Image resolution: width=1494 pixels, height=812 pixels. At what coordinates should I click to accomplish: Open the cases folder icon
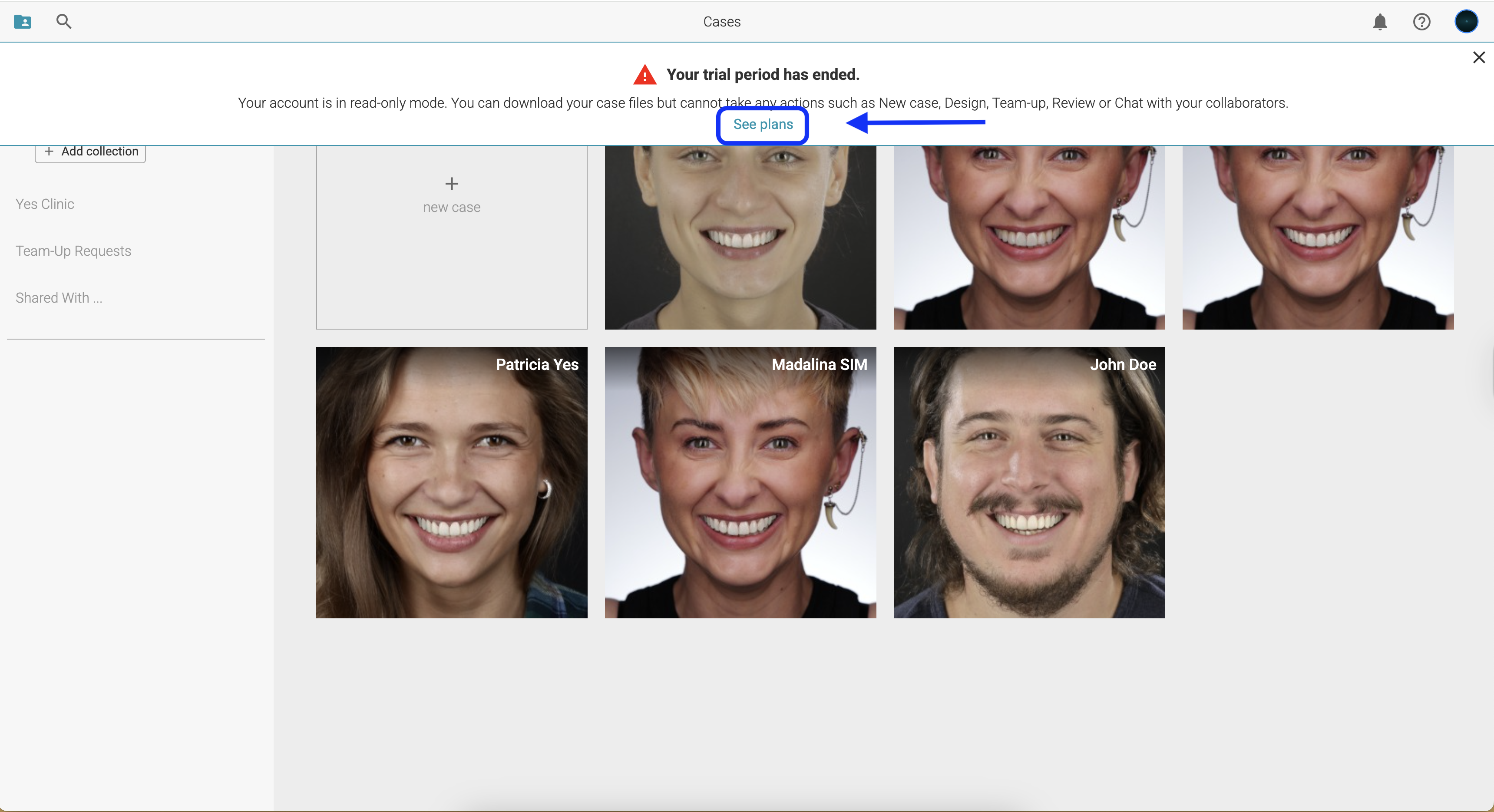click(23, 22)
